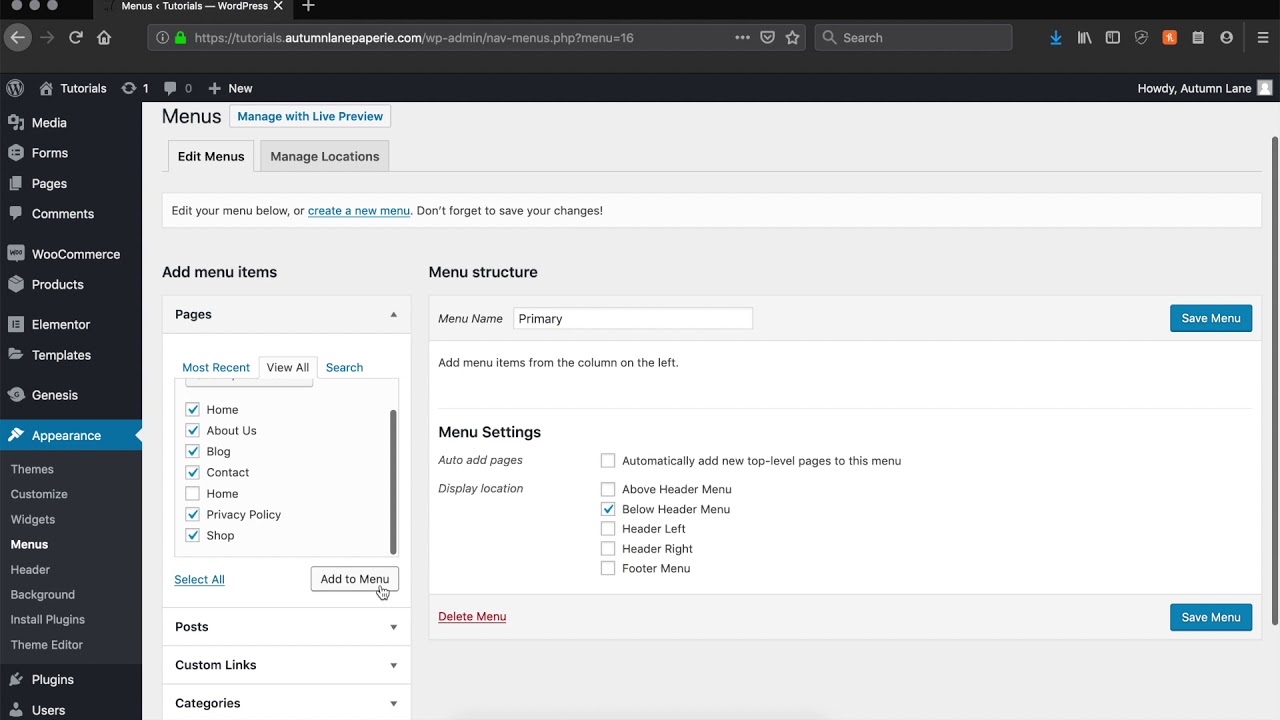Click the Pocket save icon in URL bar
1280x720 pixels.
pos(767,37)
